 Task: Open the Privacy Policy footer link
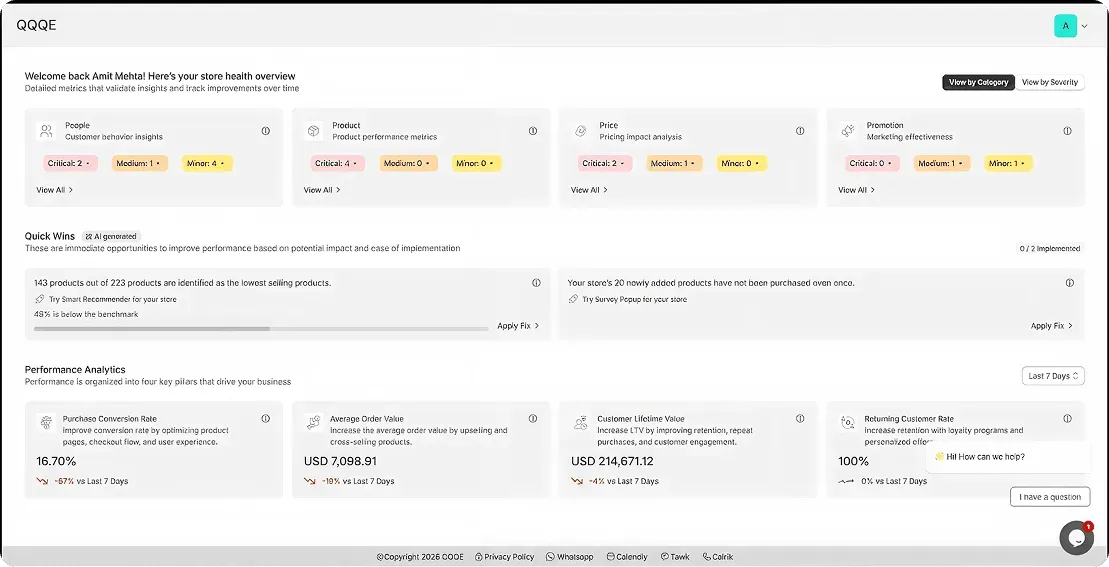(x=504, y=557)
